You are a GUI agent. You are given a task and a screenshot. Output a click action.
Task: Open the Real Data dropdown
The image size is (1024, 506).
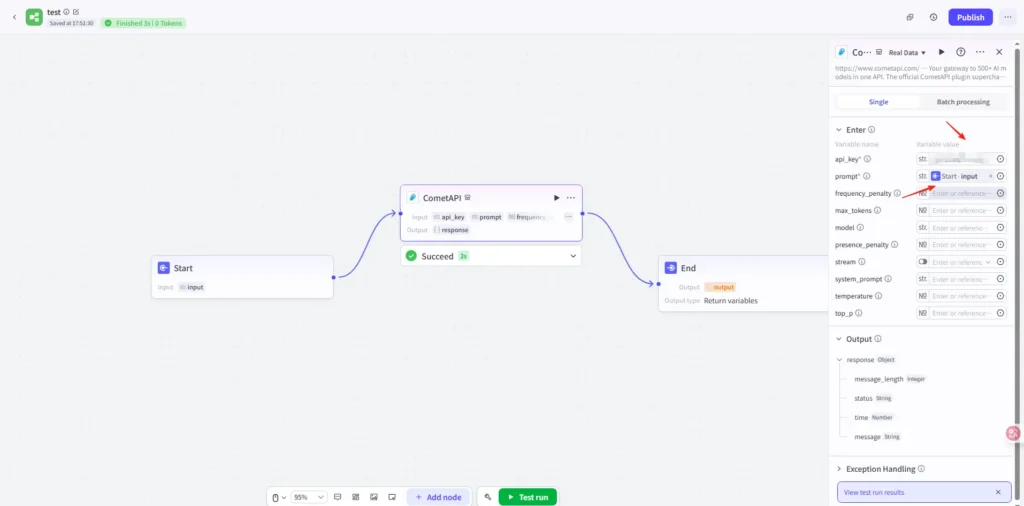(x=908, y=52)
